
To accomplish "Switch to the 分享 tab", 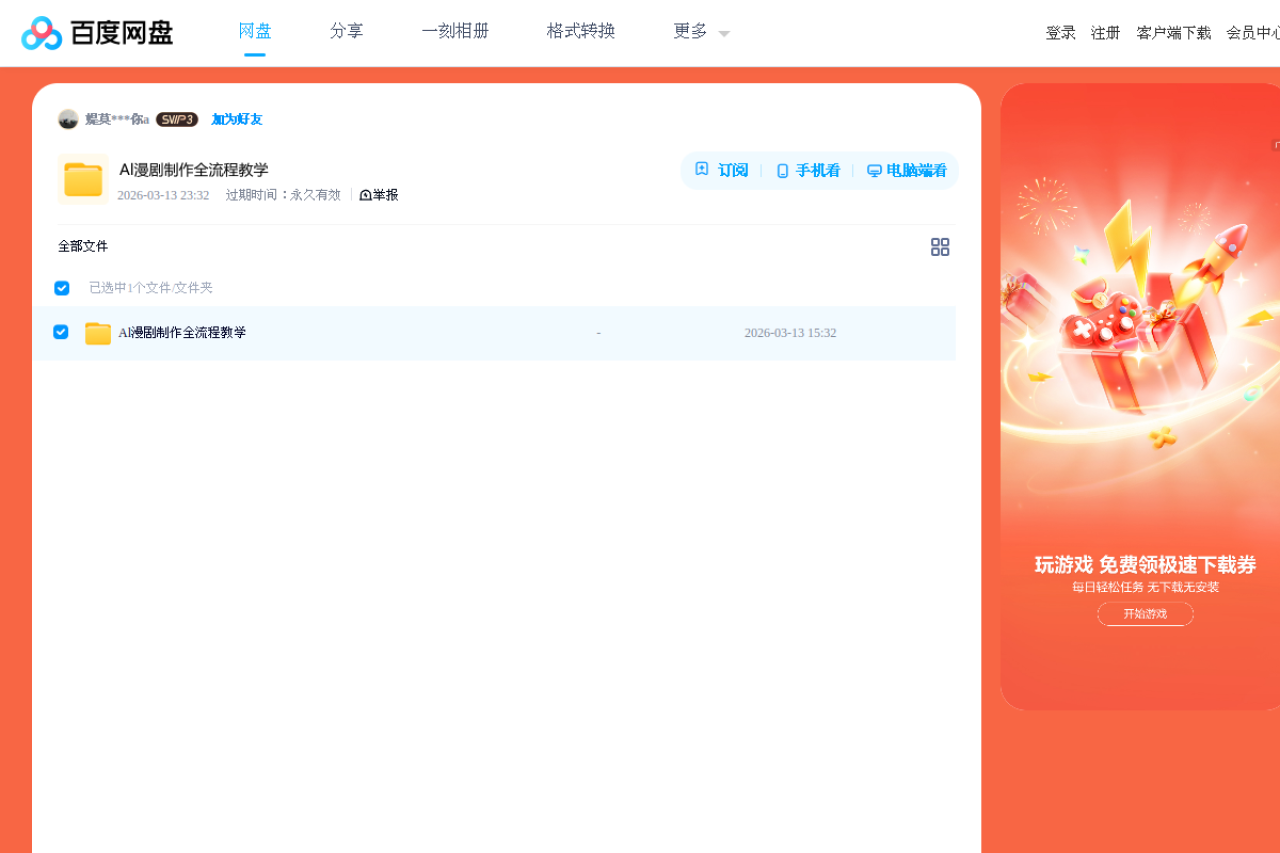I will point(346,31).
